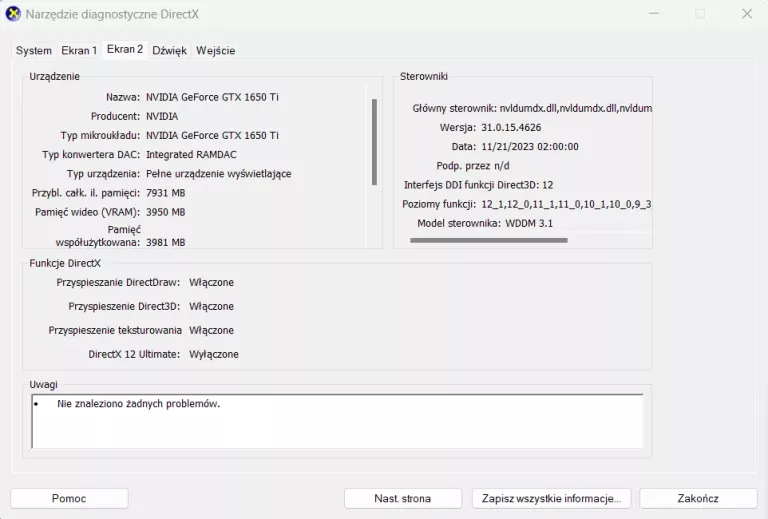Click the Urządzenie group label
The height and width of the screenshot is (519, 768).
pos(54,76)
